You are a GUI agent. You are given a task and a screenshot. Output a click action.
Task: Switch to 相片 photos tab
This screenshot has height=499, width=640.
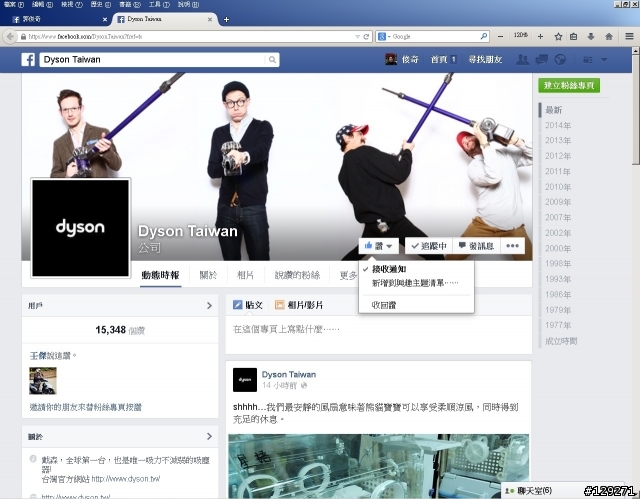tap(245, 275)
